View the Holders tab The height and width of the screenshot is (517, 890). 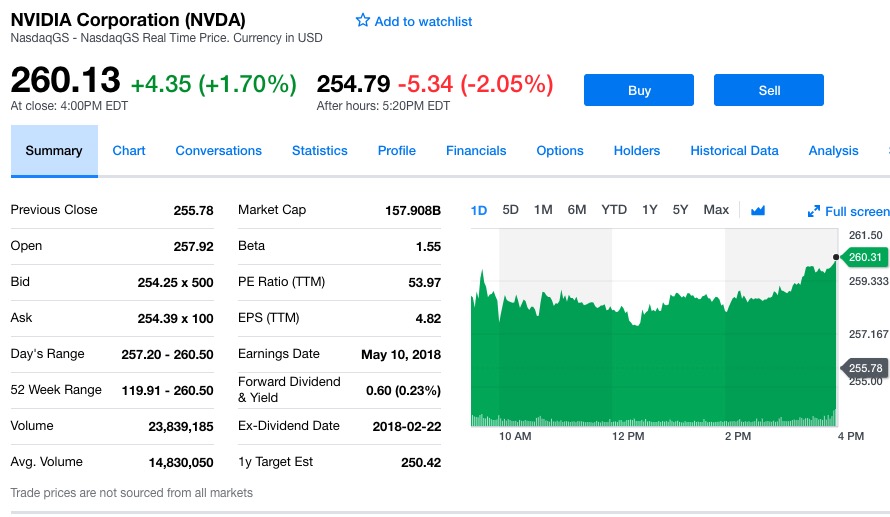click(x=637, y=151)
